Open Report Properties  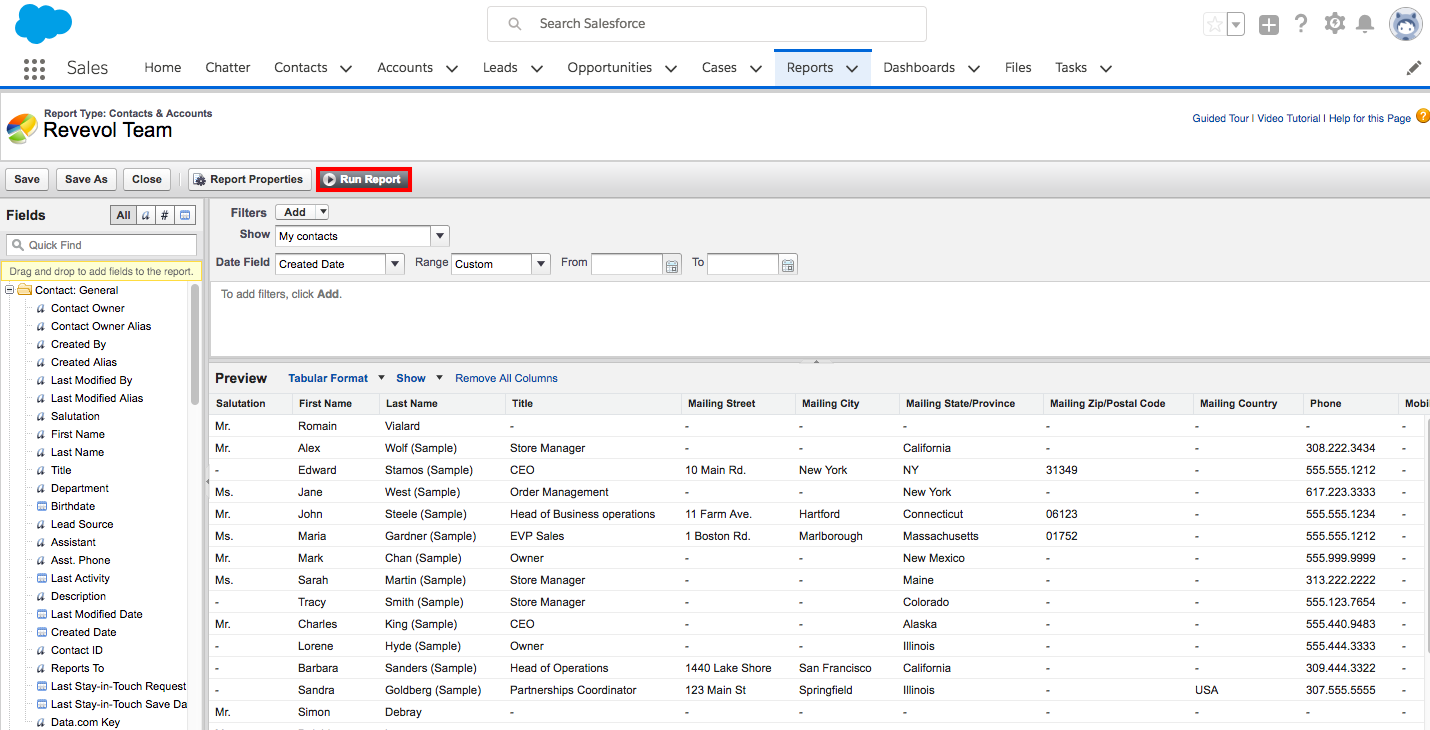pyautogui.click(x=250, y=179)
